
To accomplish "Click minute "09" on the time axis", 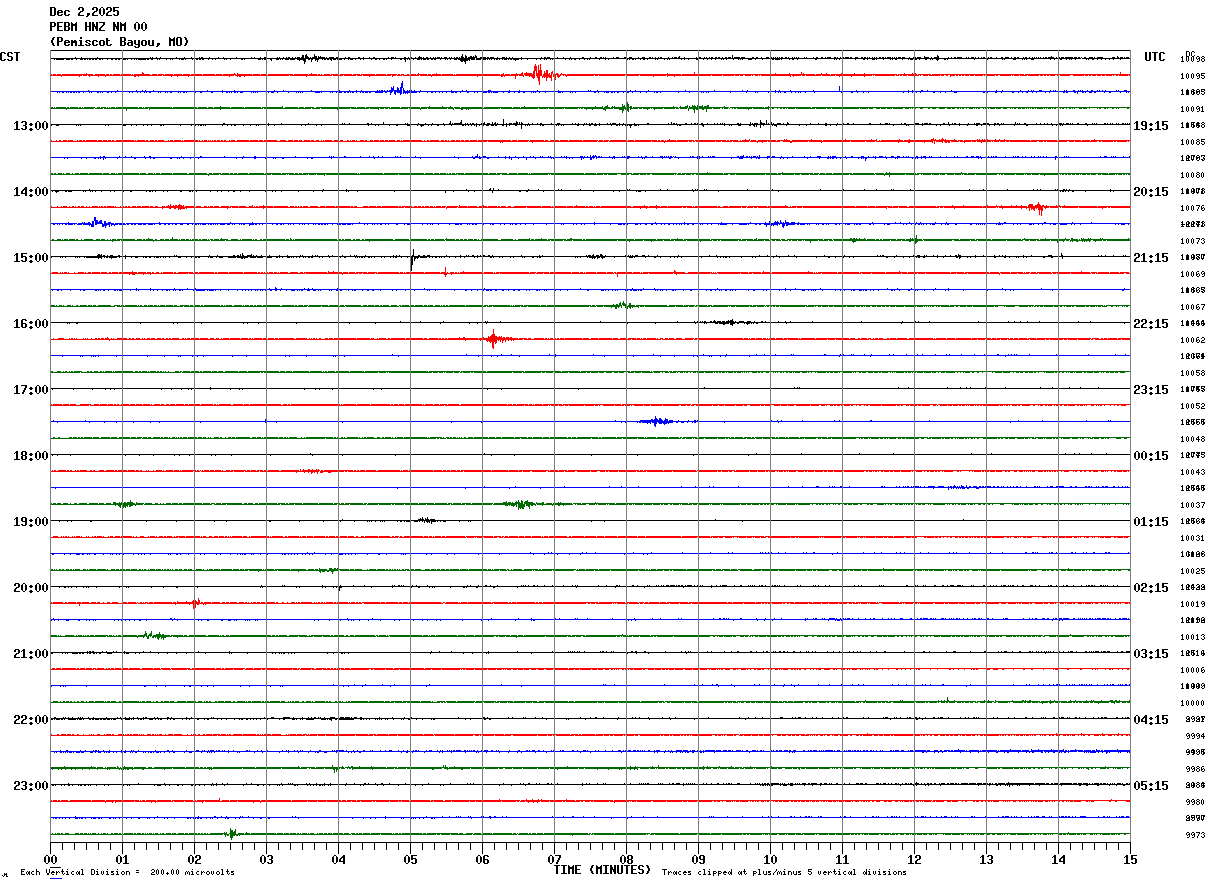I will (x=698, y=859).
